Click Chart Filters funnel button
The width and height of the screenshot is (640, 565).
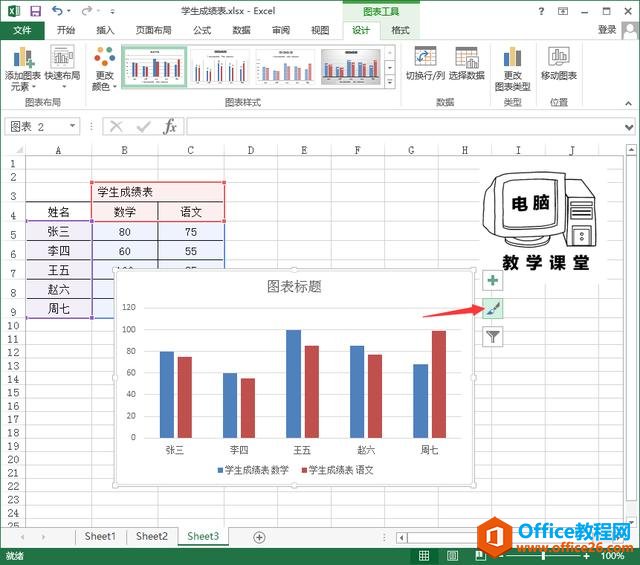tap(493, 337)
